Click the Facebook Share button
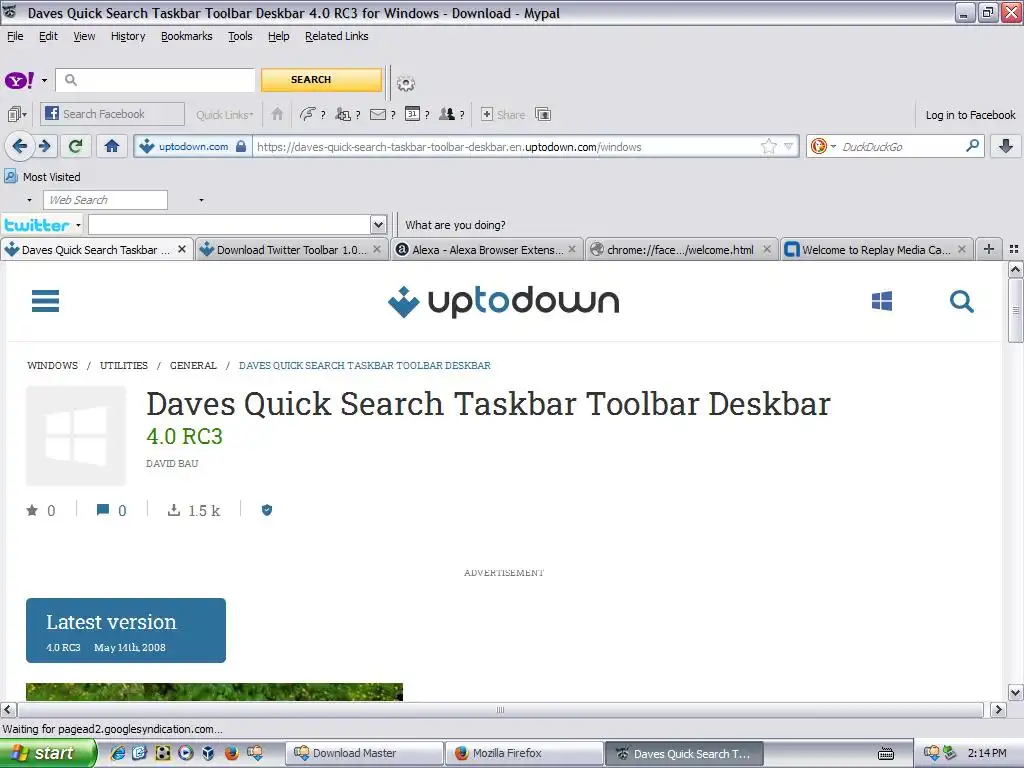Viewport: 1024px width, 768px height. (x=503, y=114)
